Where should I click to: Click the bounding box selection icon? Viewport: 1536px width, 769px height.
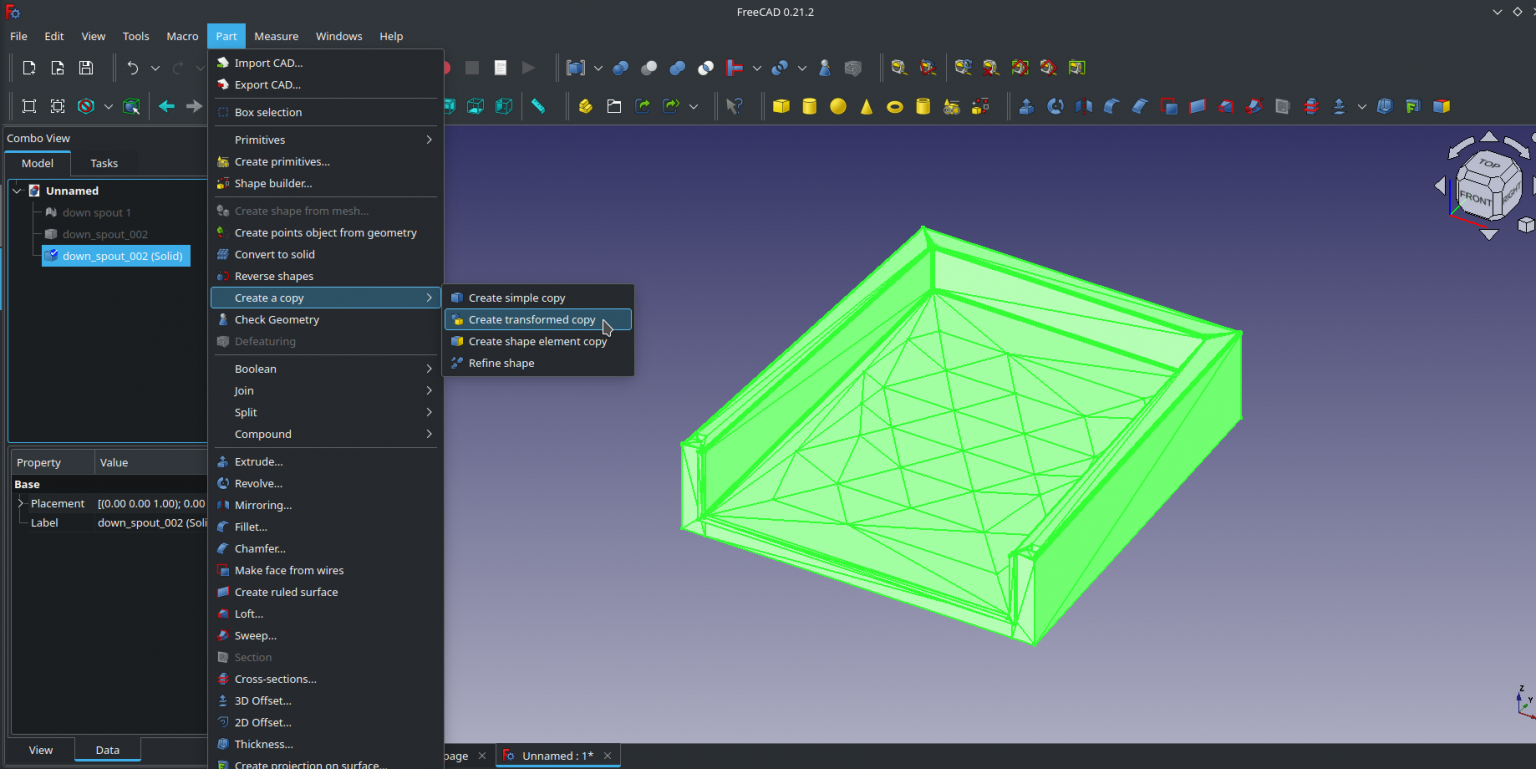pos(131,106)
